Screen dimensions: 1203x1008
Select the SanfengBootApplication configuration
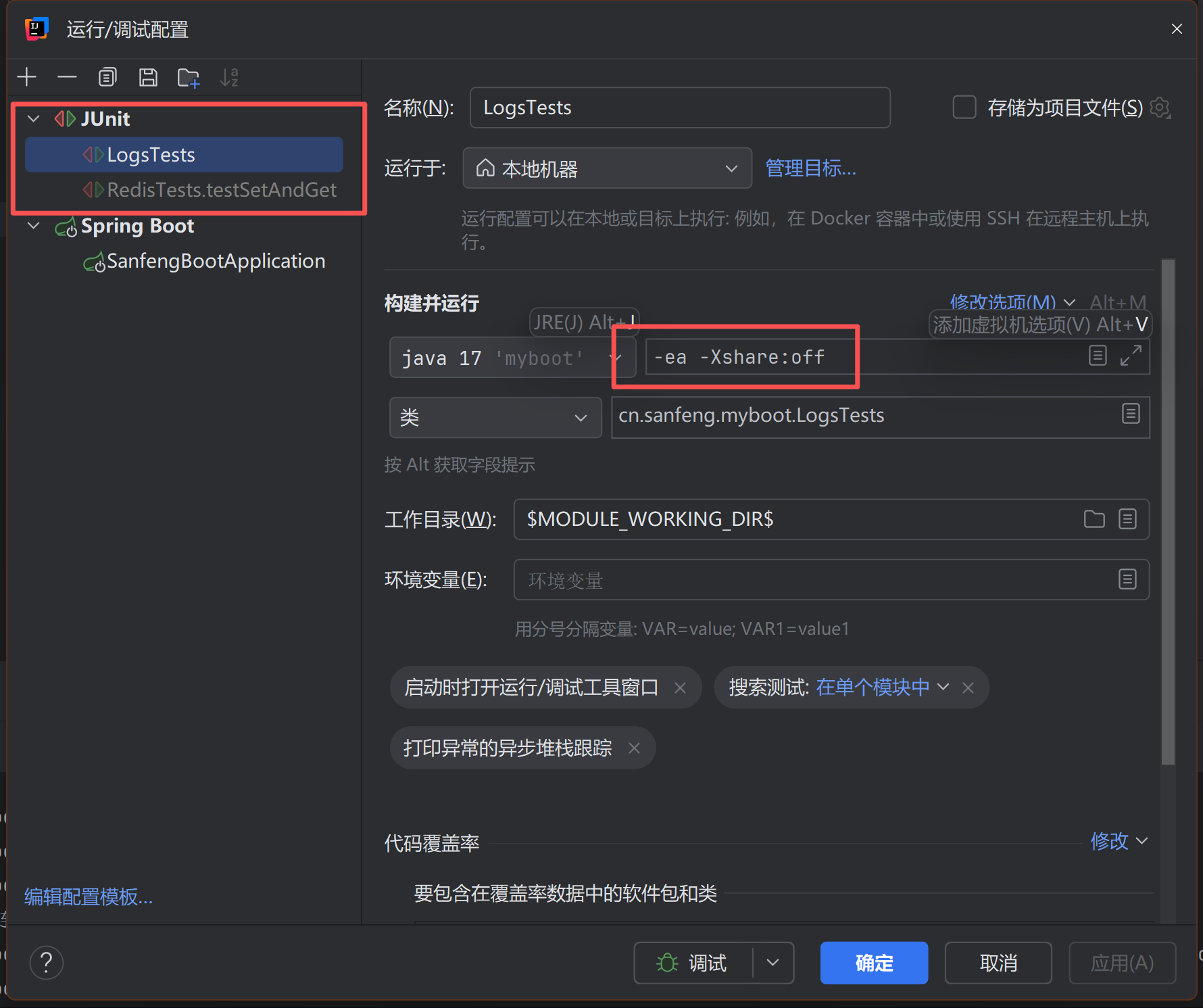216,261
